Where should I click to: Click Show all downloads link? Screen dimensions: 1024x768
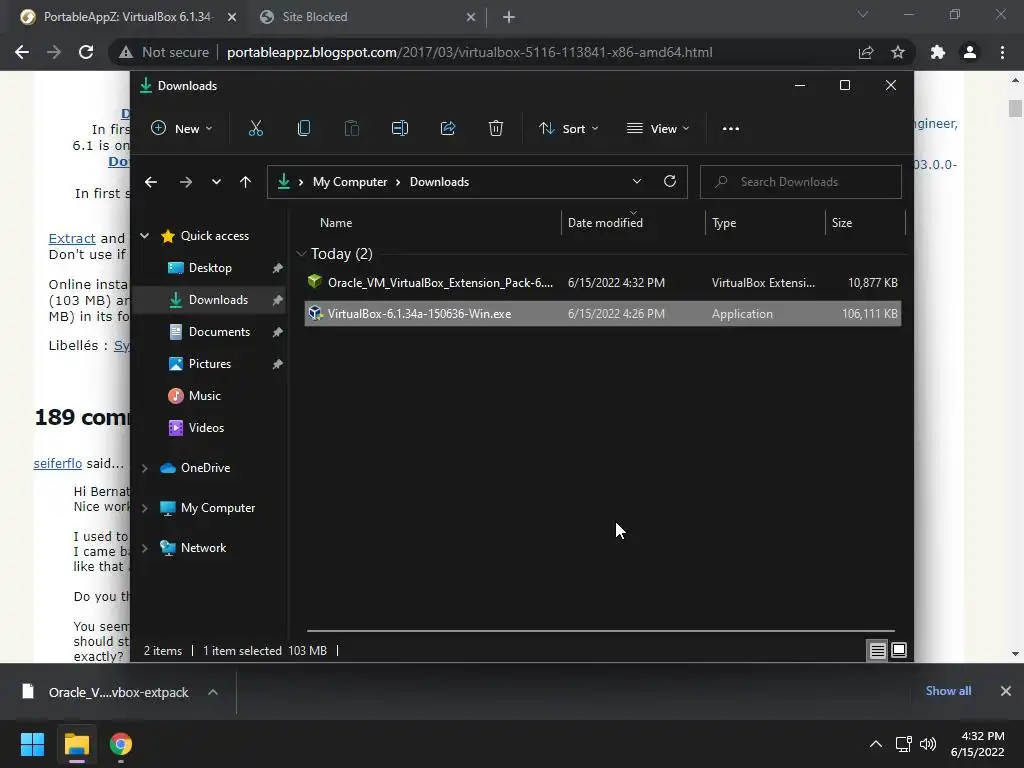tap(948, 691)
